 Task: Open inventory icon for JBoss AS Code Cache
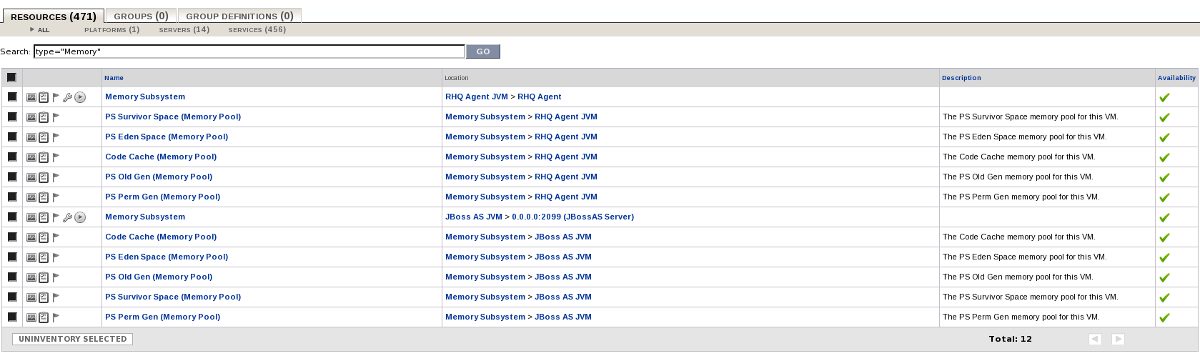[x=43, y=237]
